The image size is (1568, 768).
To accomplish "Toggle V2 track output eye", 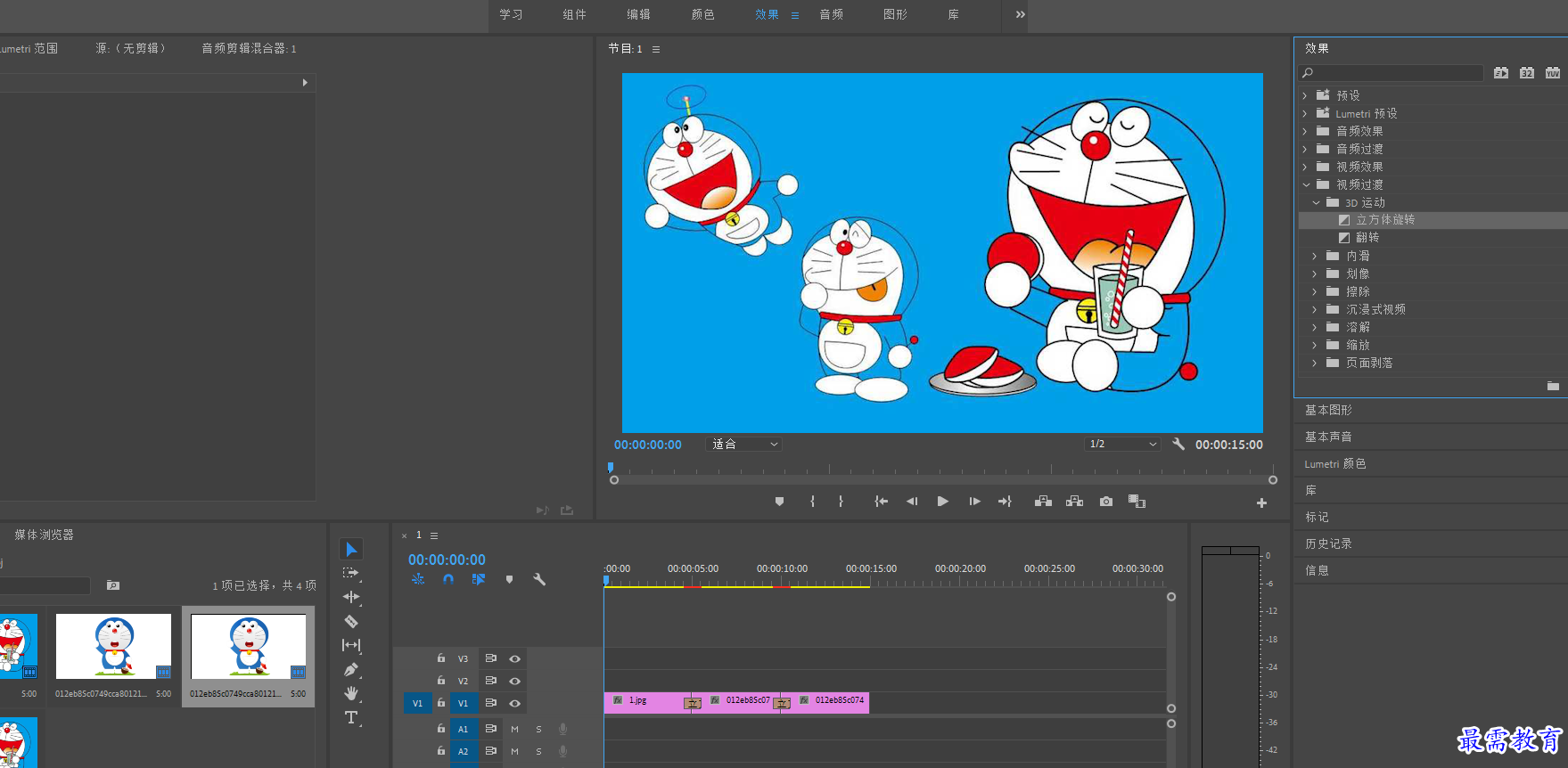I will [x=514, y=681].
